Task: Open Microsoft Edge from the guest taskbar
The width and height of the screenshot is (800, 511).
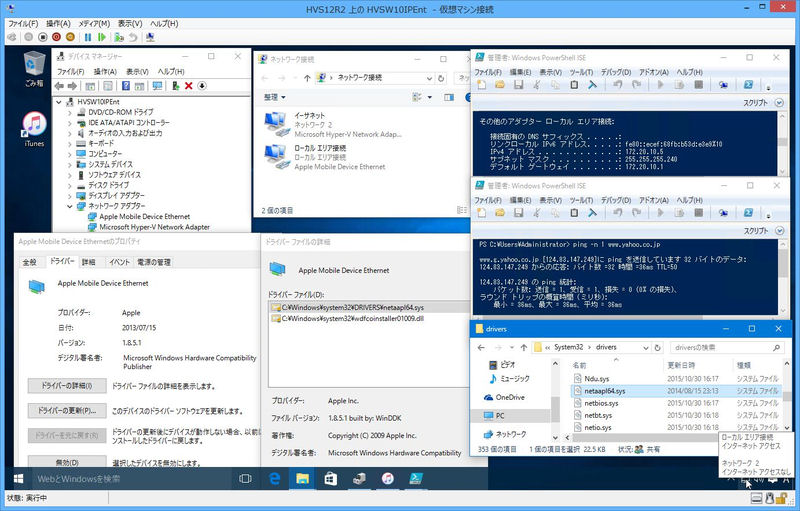Action: point(275,478)
